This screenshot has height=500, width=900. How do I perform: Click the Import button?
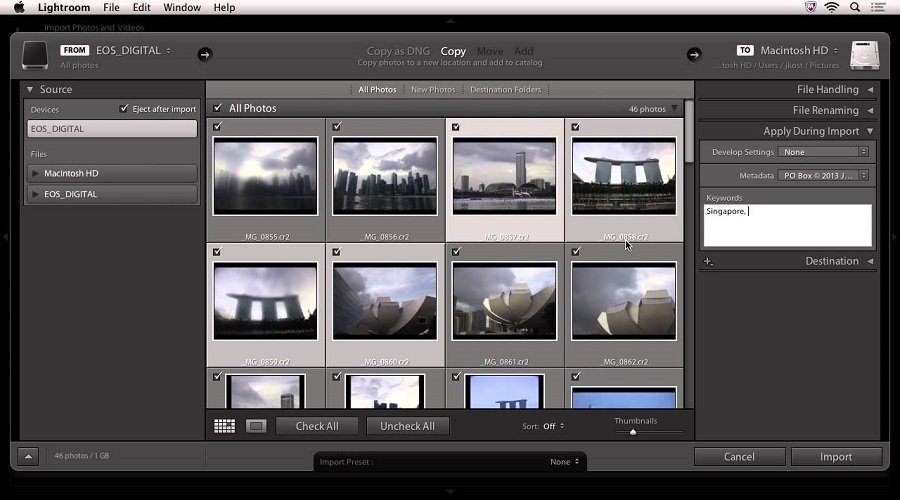(836, 457)
